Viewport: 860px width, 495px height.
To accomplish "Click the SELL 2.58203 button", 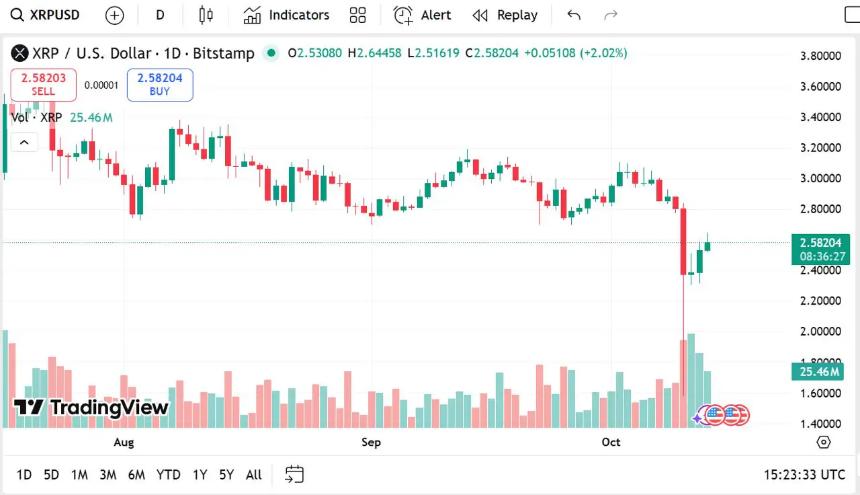I will pyautogui.click(x=43, y=84).
